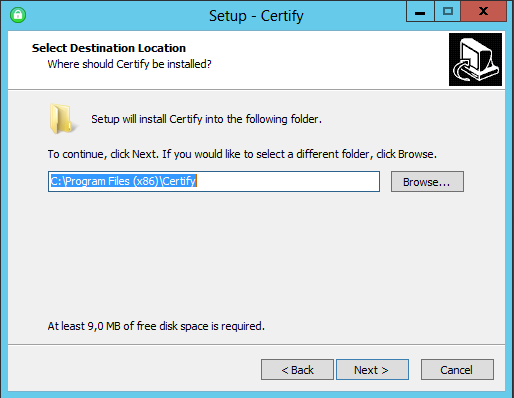The width and height of the screenshot is (514, 398).
Task: Maximize the Setup - Certify window
Action: click(x=447, y=12)
